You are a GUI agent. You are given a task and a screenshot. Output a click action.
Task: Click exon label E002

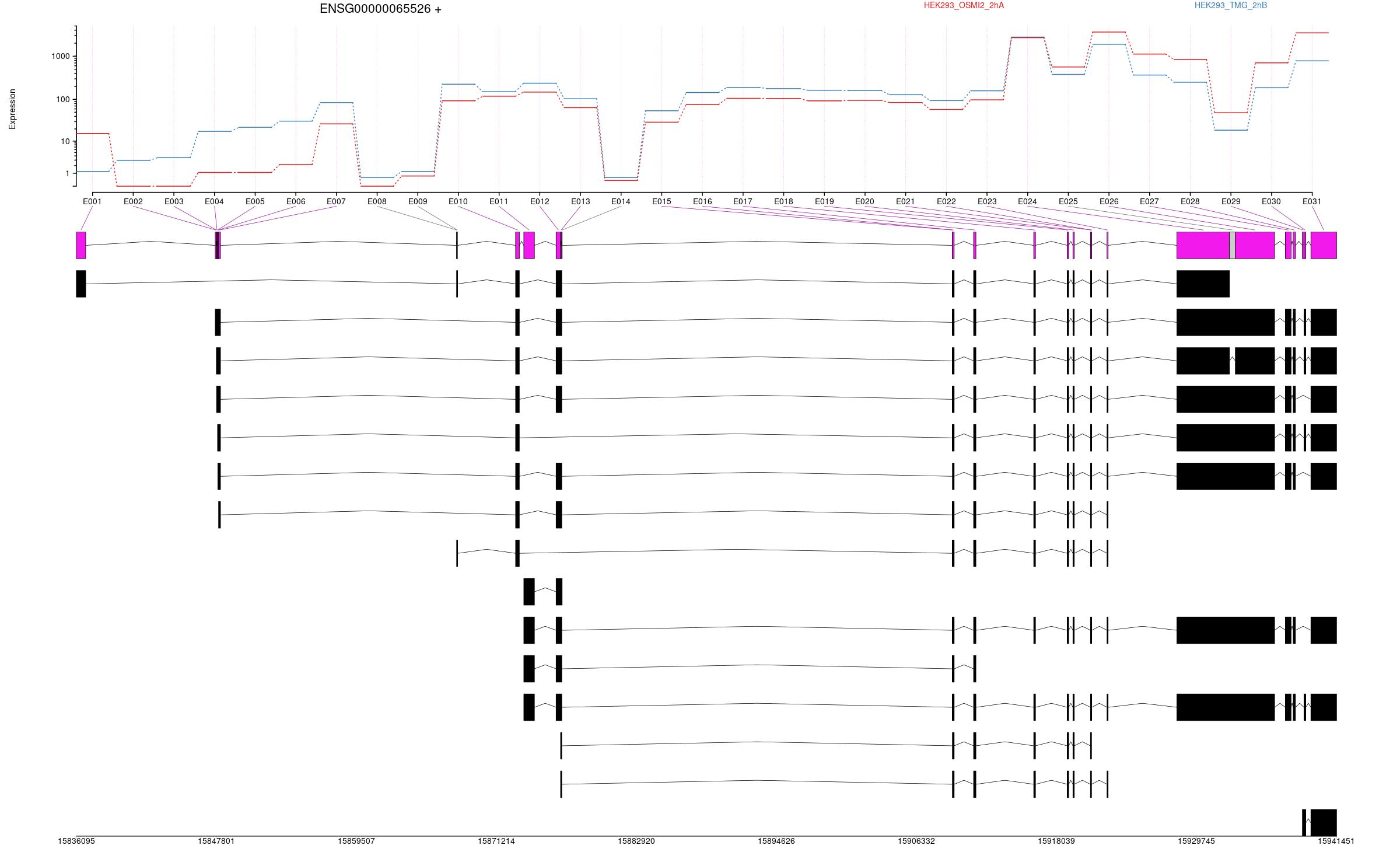click(133, 201)
